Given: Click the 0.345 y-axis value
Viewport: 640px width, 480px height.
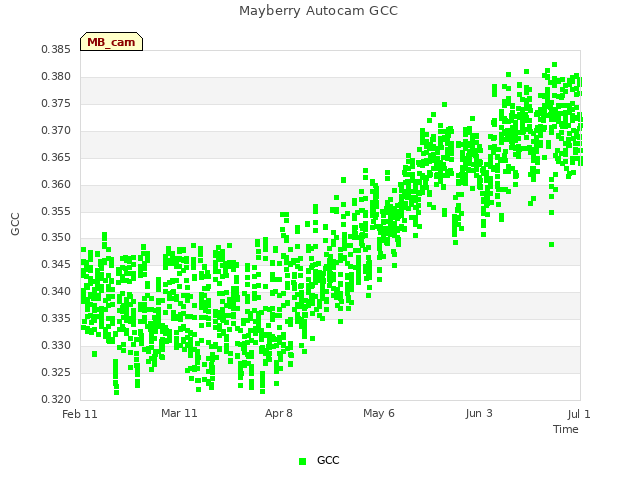Looking at the screenshot, I should pyautogui.click(x=56, y=264).
